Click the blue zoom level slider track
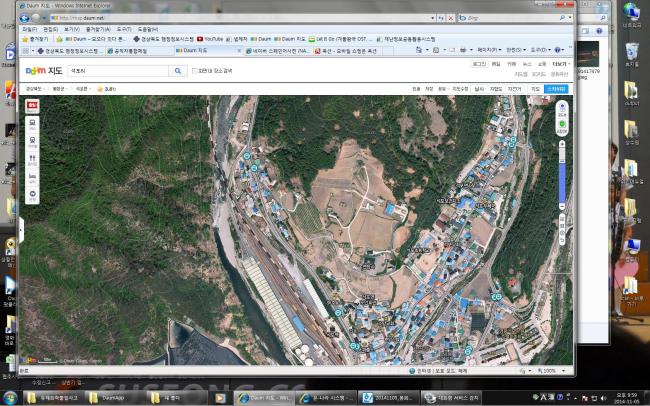Viewport: 650px width, 406px height. pos(562,181)
